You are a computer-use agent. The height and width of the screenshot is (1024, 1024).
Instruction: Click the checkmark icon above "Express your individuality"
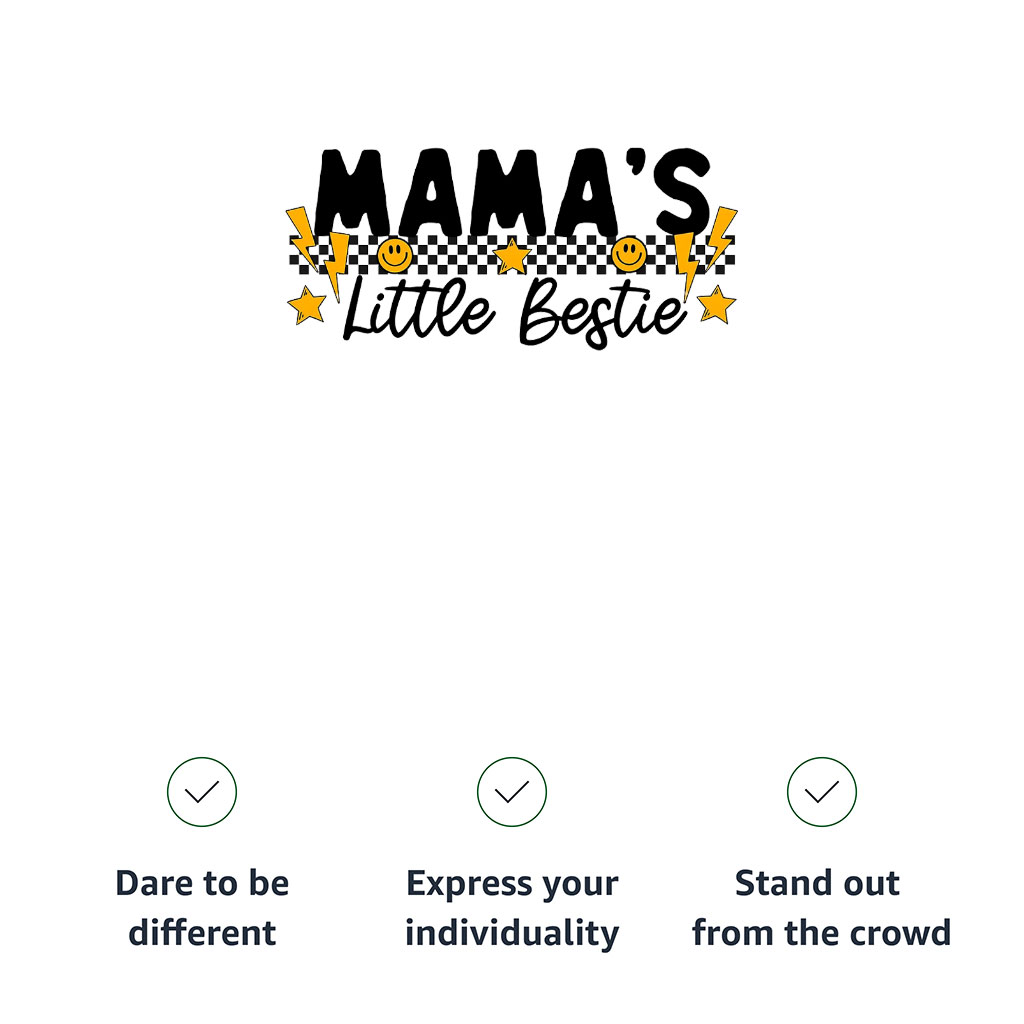coord(512,792)
